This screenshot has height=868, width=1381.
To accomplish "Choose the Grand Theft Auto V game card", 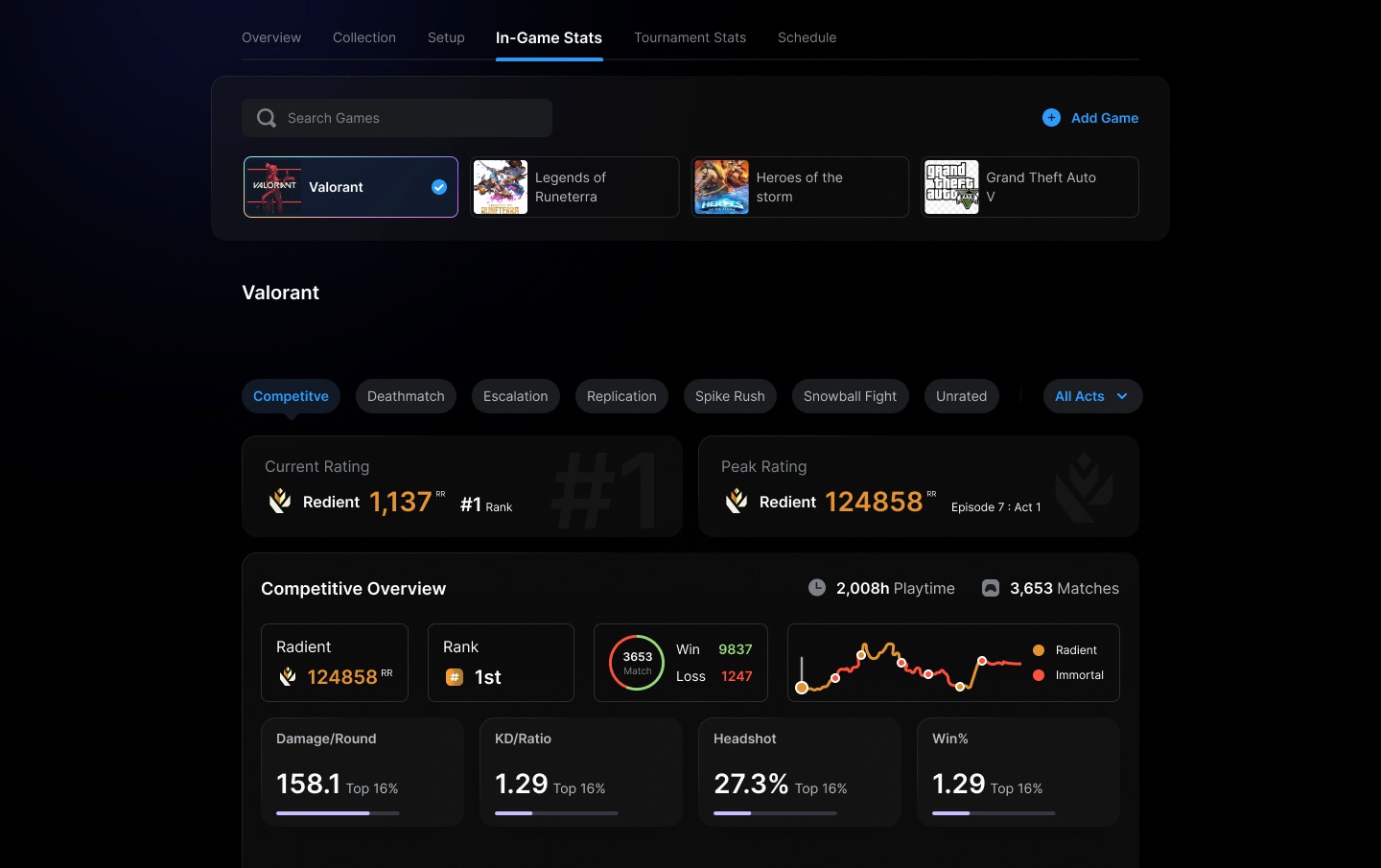I will click(x=1030, y=187).
